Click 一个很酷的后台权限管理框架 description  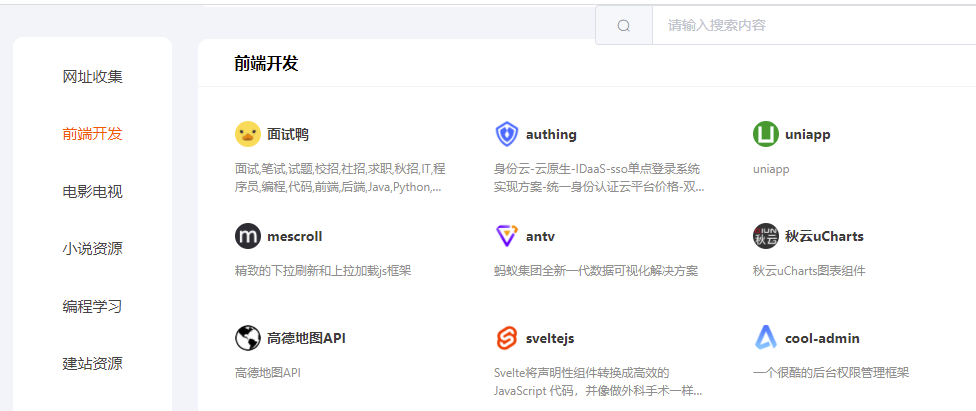pos(831,373)
